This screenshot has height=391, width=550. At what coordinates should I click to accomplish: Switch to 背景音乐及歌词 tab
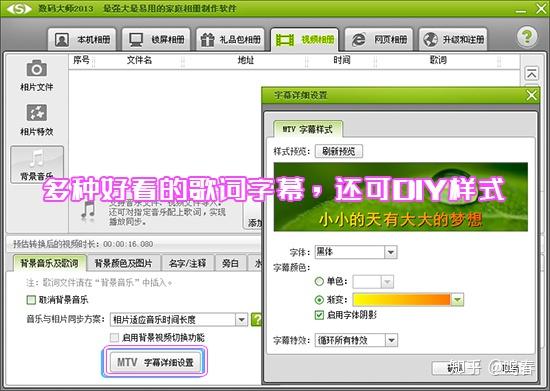(x=49, y=263)
